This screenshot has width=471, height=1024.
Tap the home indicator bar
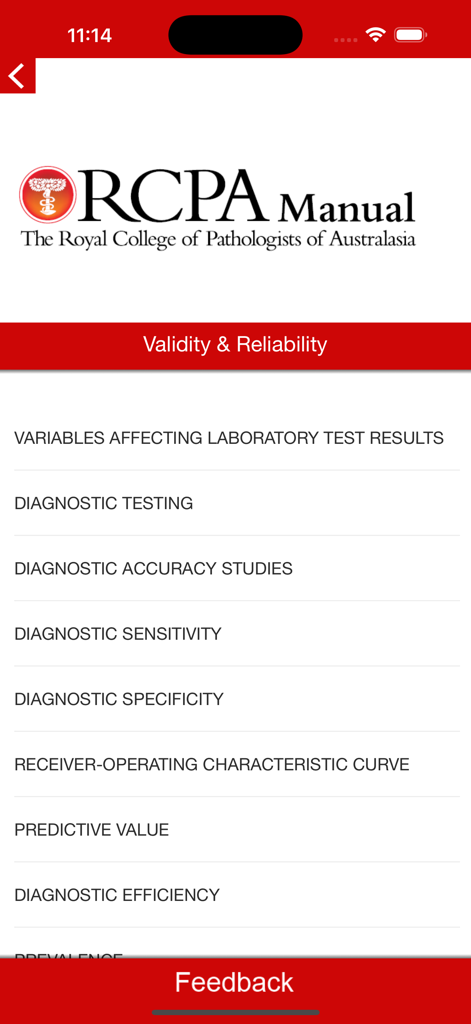tap(235, 1012)
